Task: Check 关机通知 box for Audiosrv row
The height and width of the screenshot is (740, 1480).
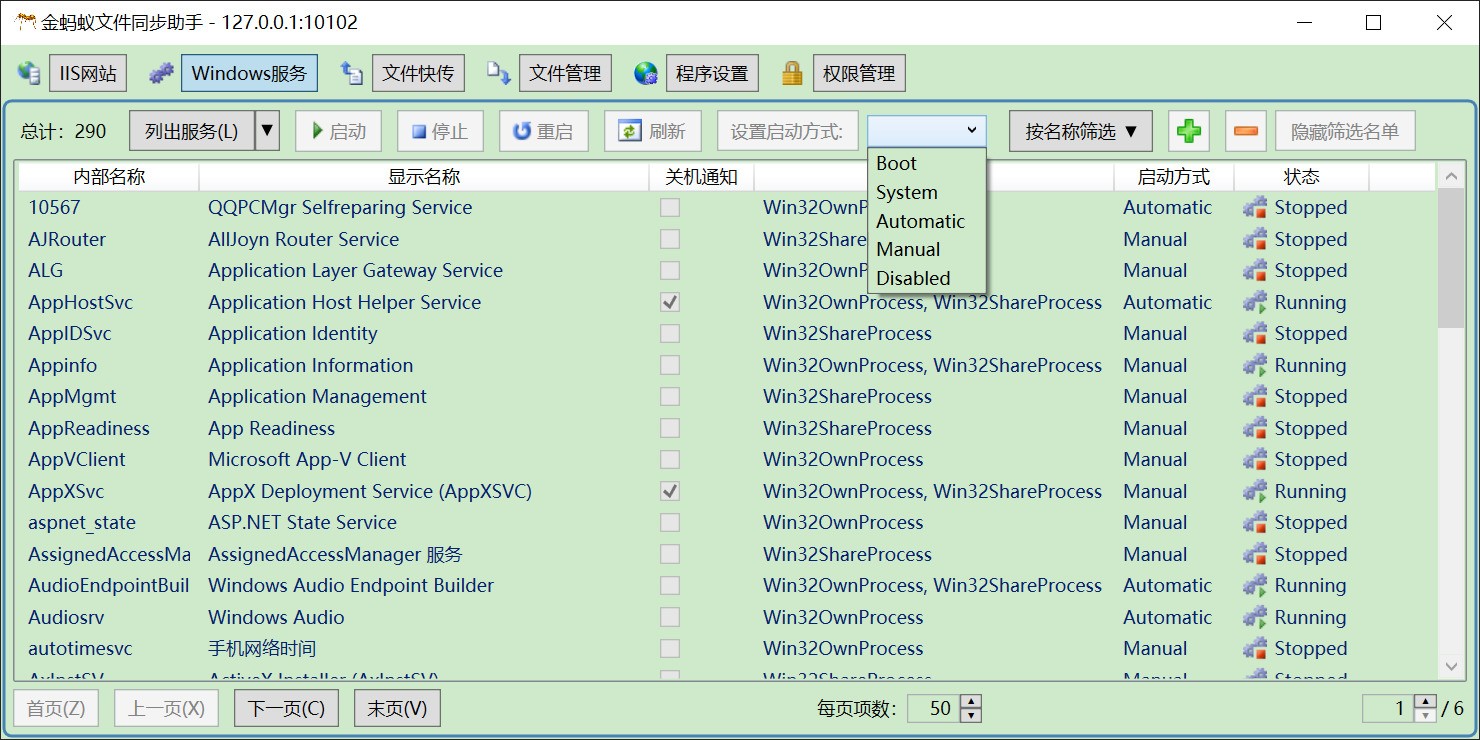Action: click(670, 617)
